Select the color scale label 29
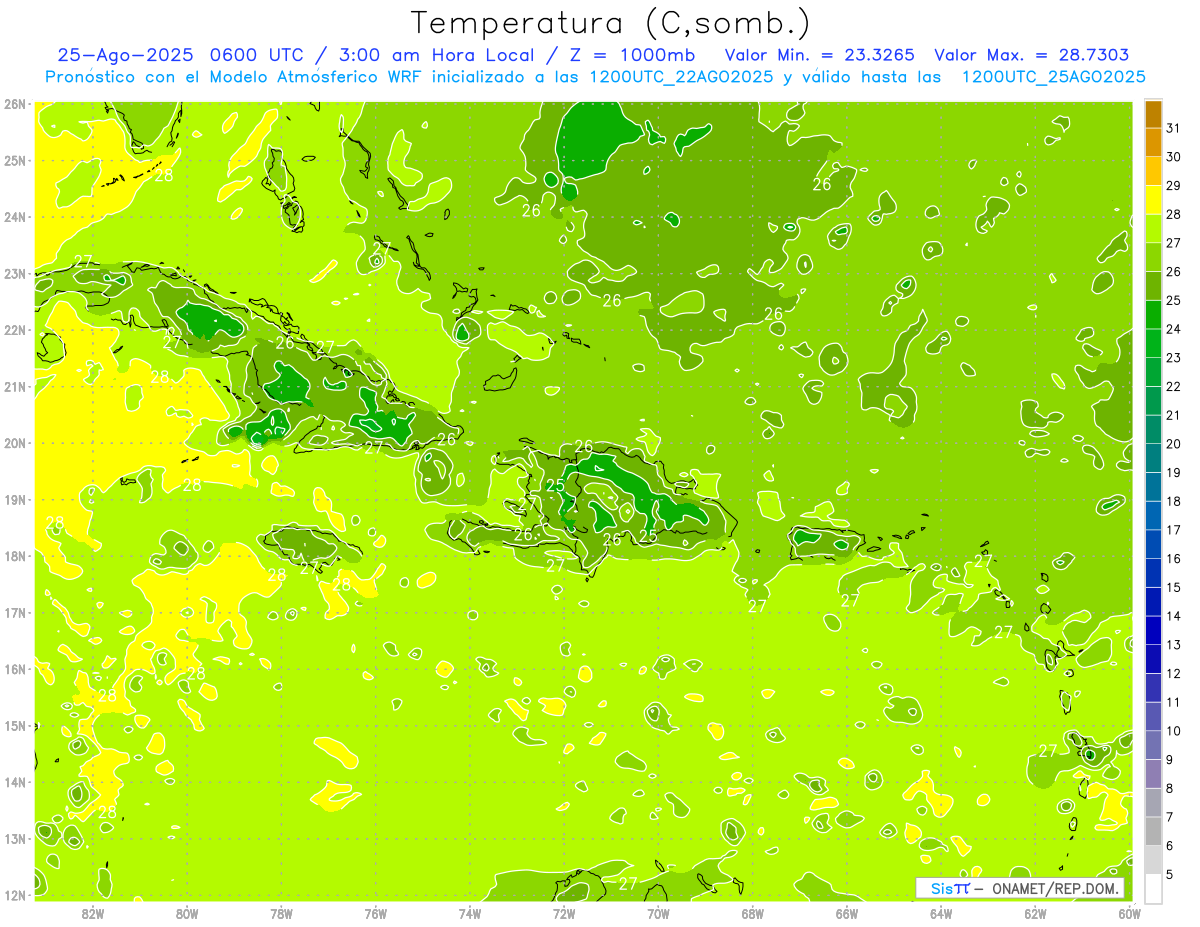1200x927 pixels. click(1174, 187)
